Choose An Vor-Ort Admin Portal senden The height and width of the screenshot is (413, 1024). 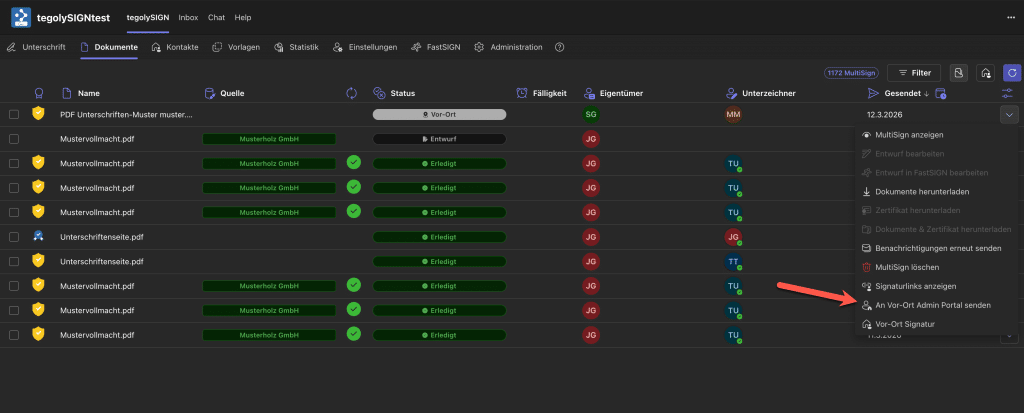pos(932,305)
